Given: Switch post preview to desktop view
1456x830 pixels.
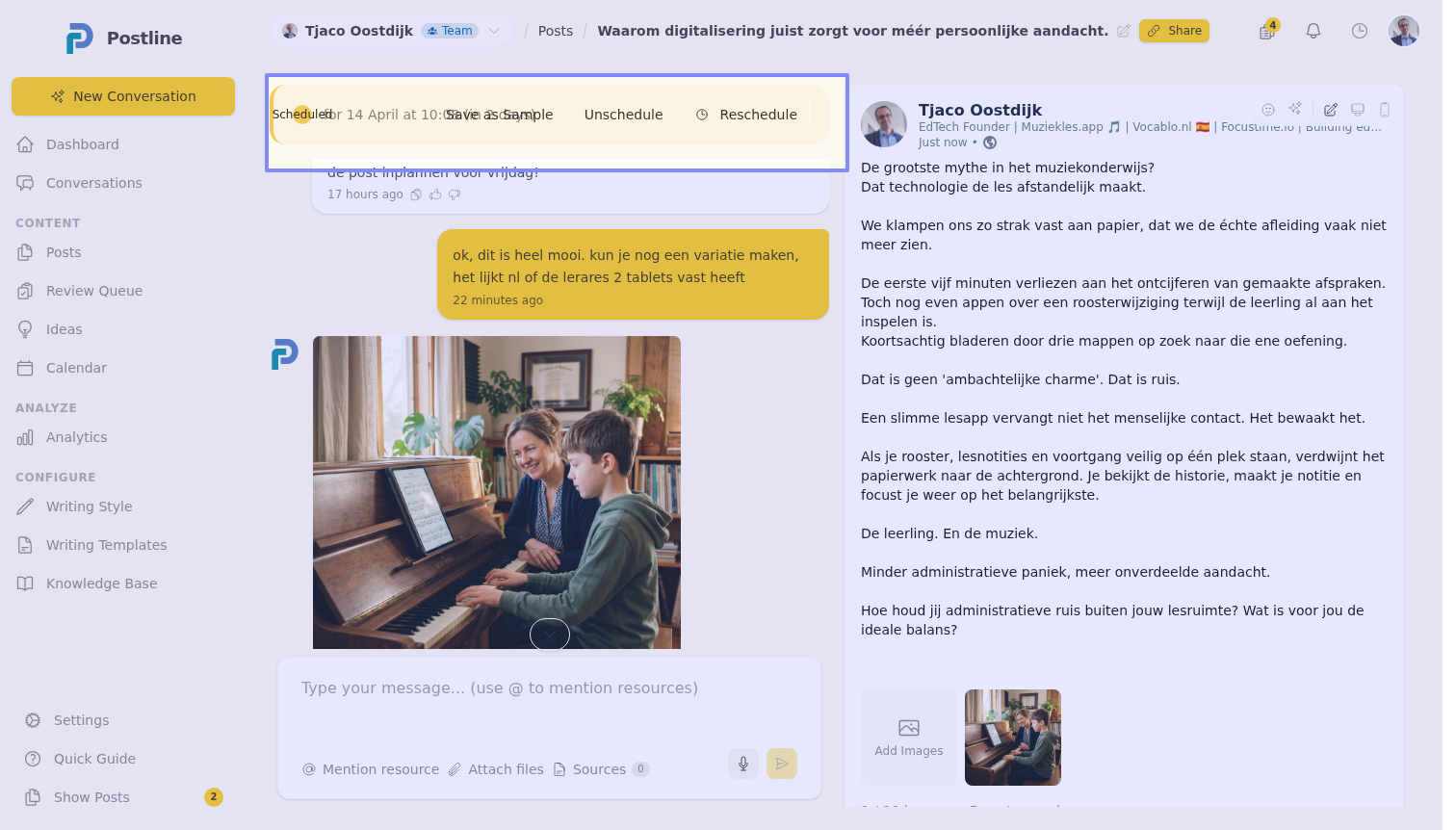Looking at the screenshot, I should 1358,110.
